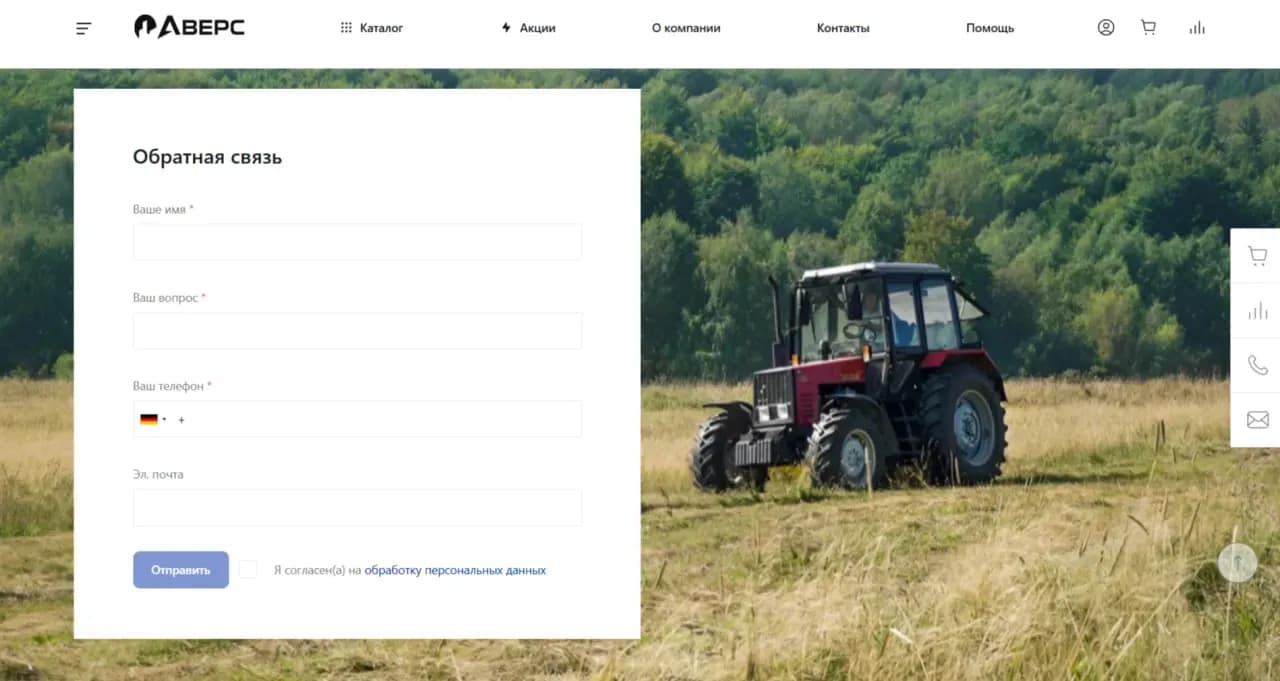This screenshot has width=1280, height=681.
Task: Open the Акции menu item
Action: (x=528, y=28)
